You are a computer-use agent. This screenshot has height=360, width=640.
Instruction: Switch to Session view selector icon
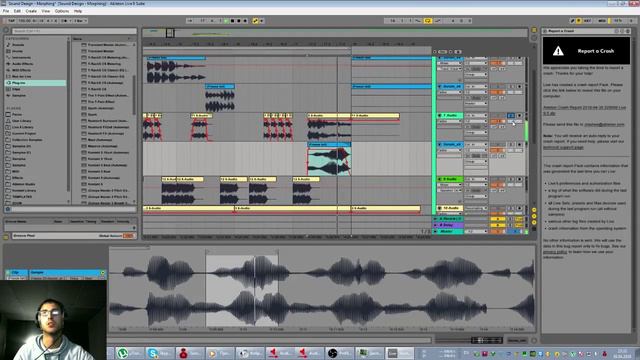(x=534, y=38)
